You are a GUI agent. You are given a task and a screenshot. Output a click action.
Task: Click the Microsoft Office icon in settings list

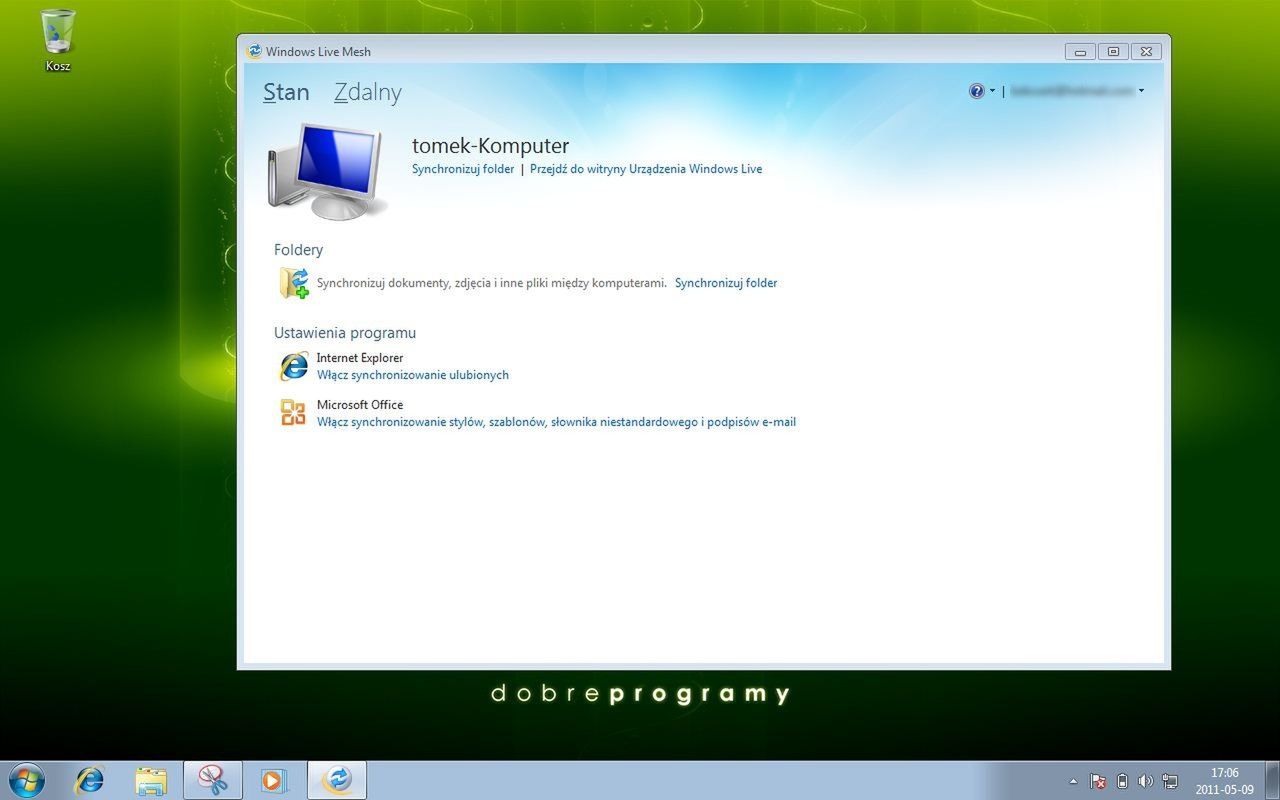[x=293, y=413]
